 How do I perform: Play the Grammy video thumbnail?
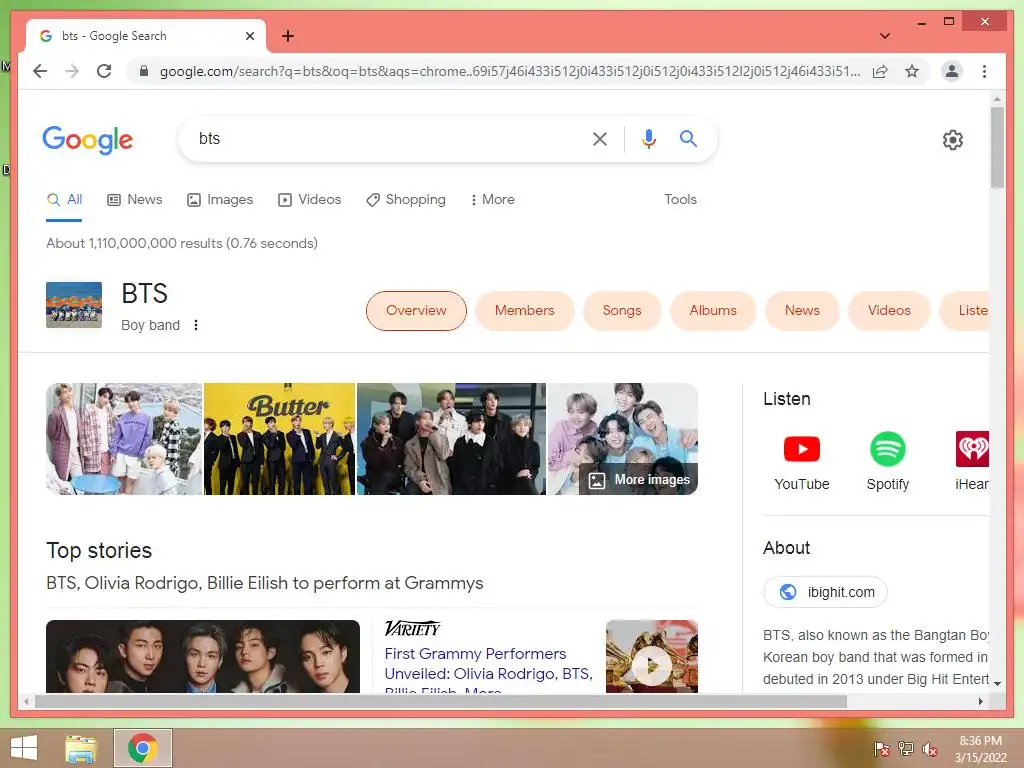pyautogui.click(x=652, y=657)
